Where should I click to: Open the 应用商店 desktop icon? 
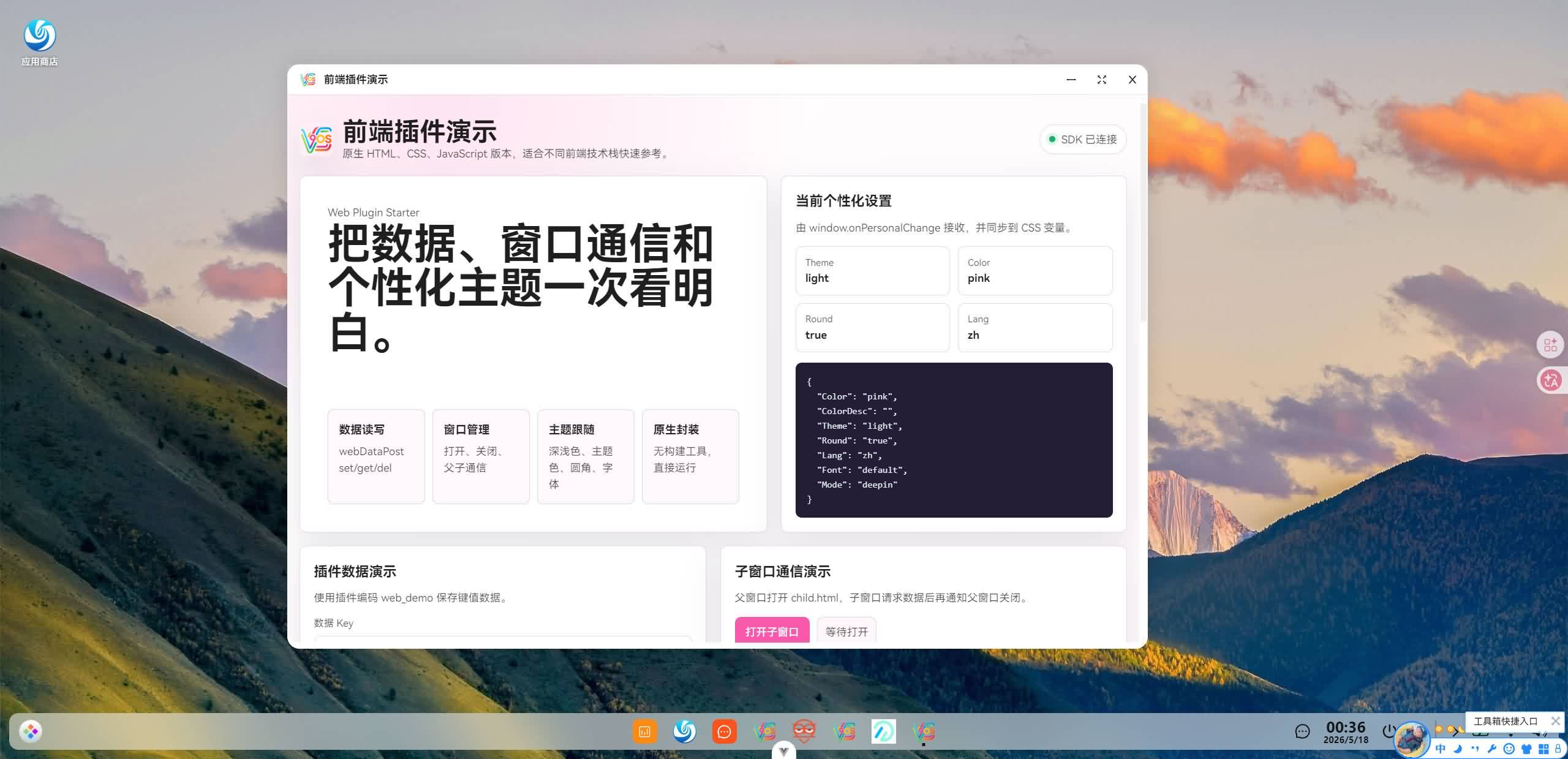tap(40, 42)
